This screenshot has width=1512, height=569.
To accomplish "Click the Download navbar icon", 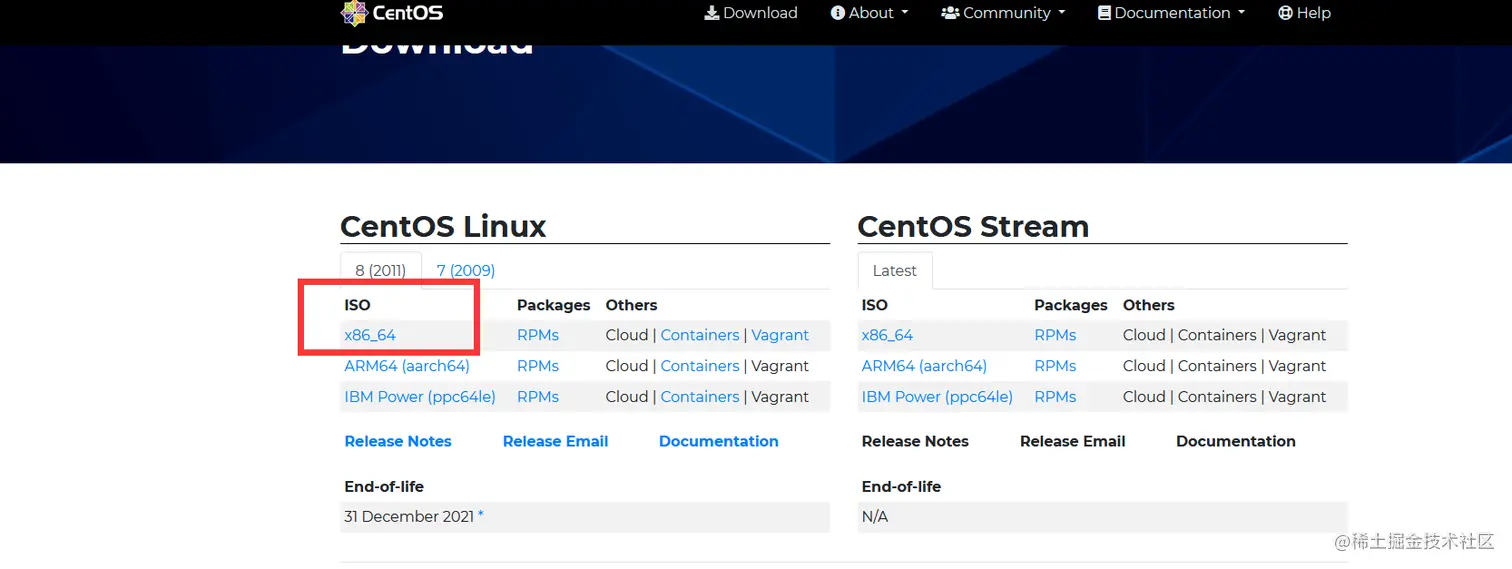I will 712,13.
